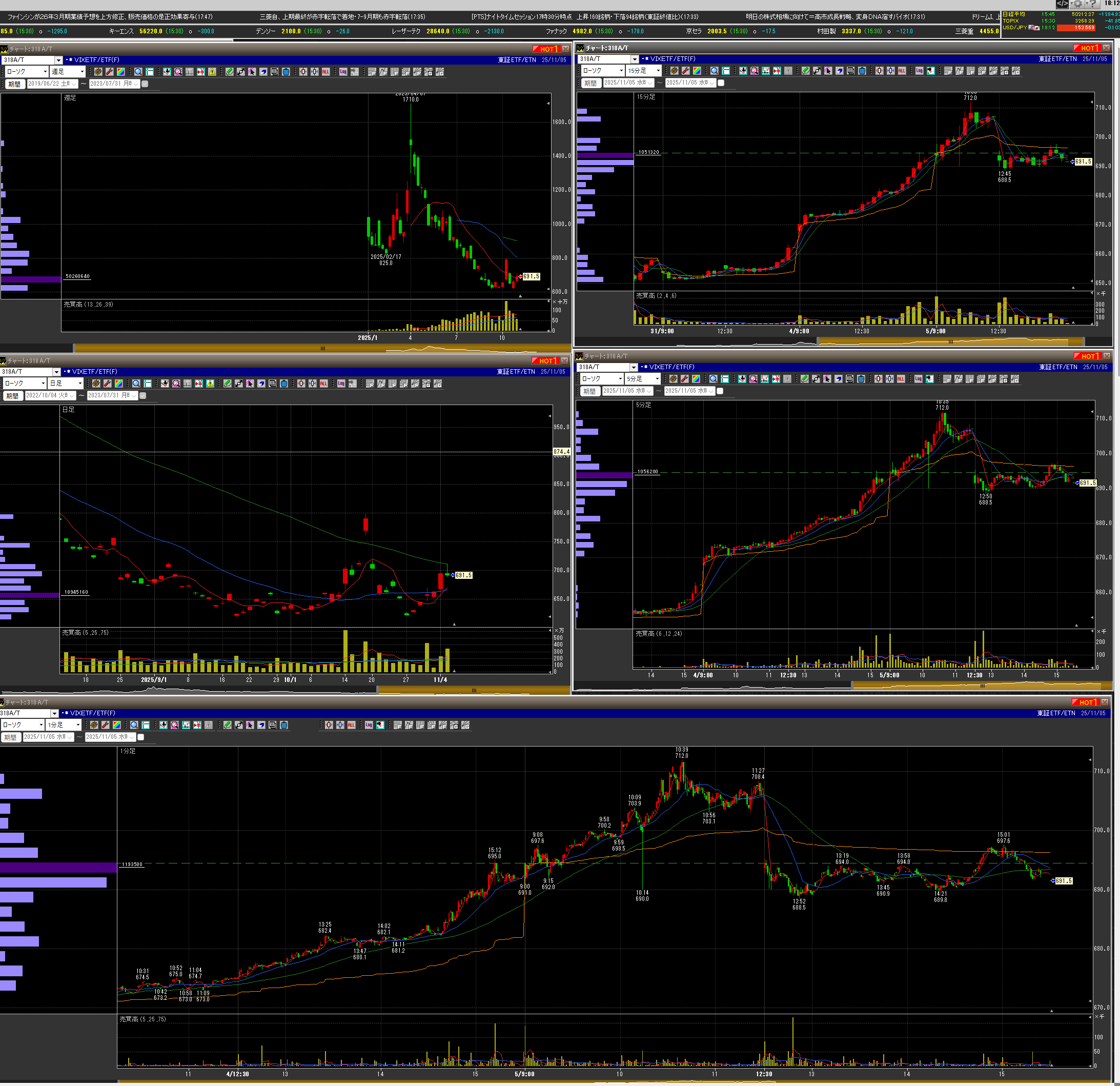Open the ローソク chart type dropdown in 1-minute chart

click(x=40, y=726)
